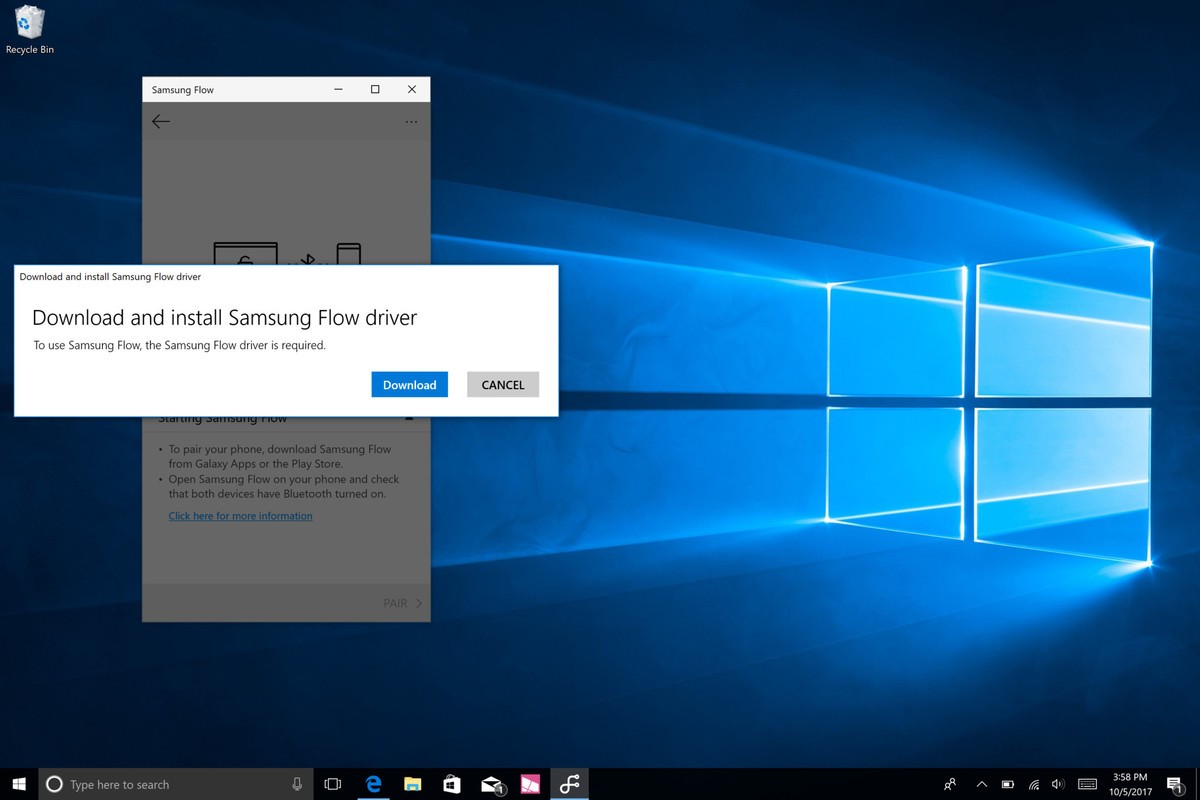Open 'Click here for more information' link
This screenshot has height=800, width=1200.
(240, 515)
